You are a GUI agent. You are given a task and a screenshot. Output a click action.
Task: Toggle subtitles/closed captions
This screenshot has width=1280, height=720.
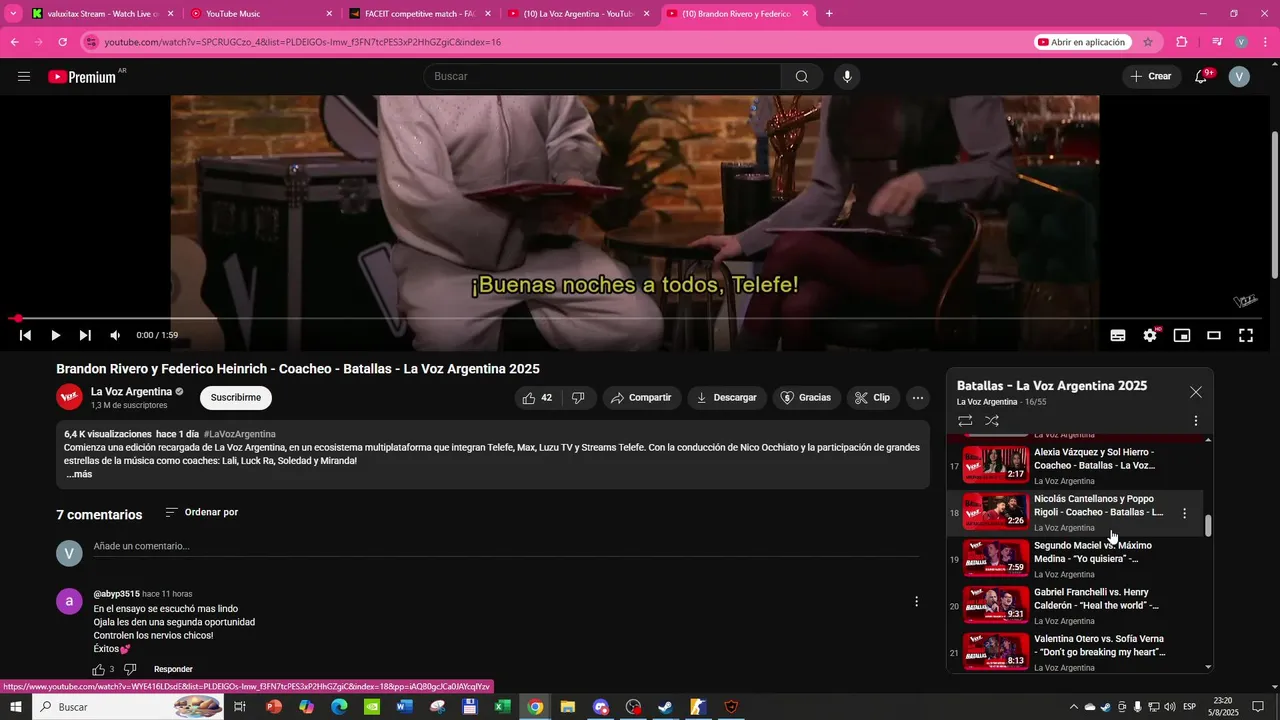[x=1118, y=336]
